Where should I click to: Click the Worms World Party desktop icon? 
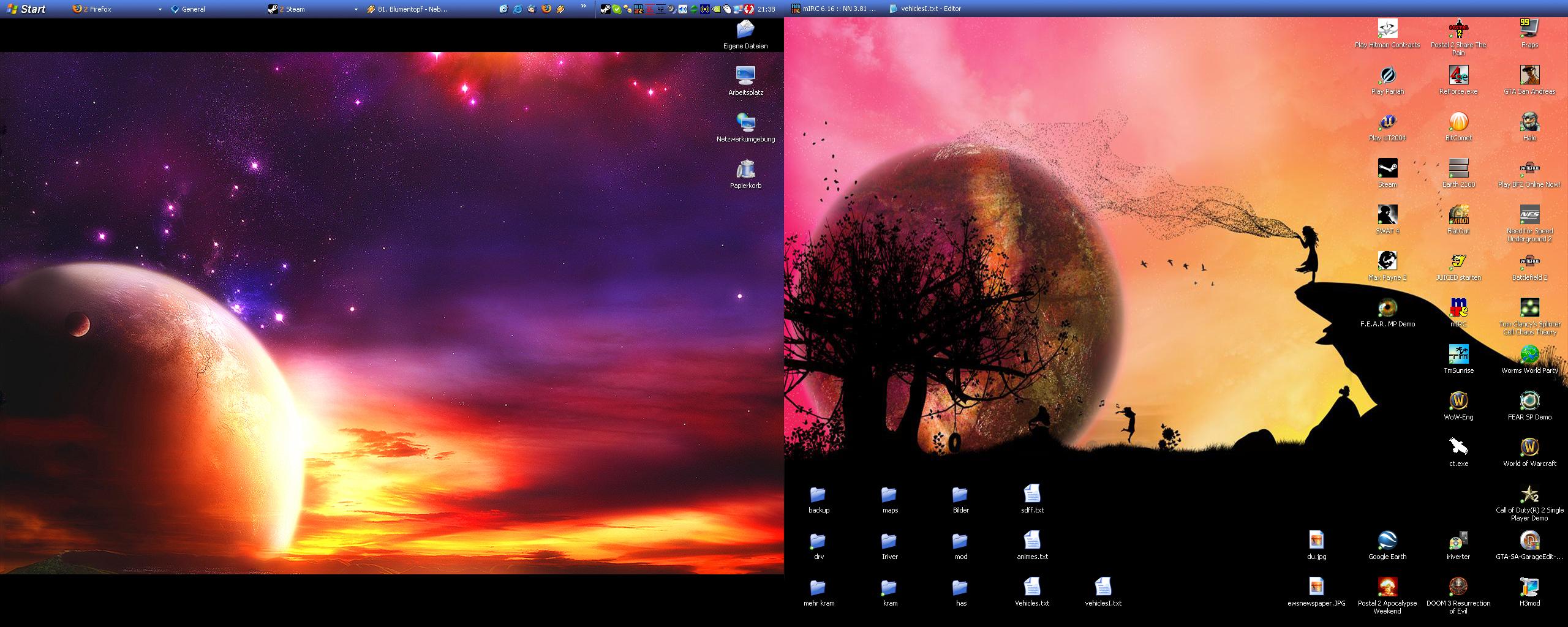click(1529, 355)
